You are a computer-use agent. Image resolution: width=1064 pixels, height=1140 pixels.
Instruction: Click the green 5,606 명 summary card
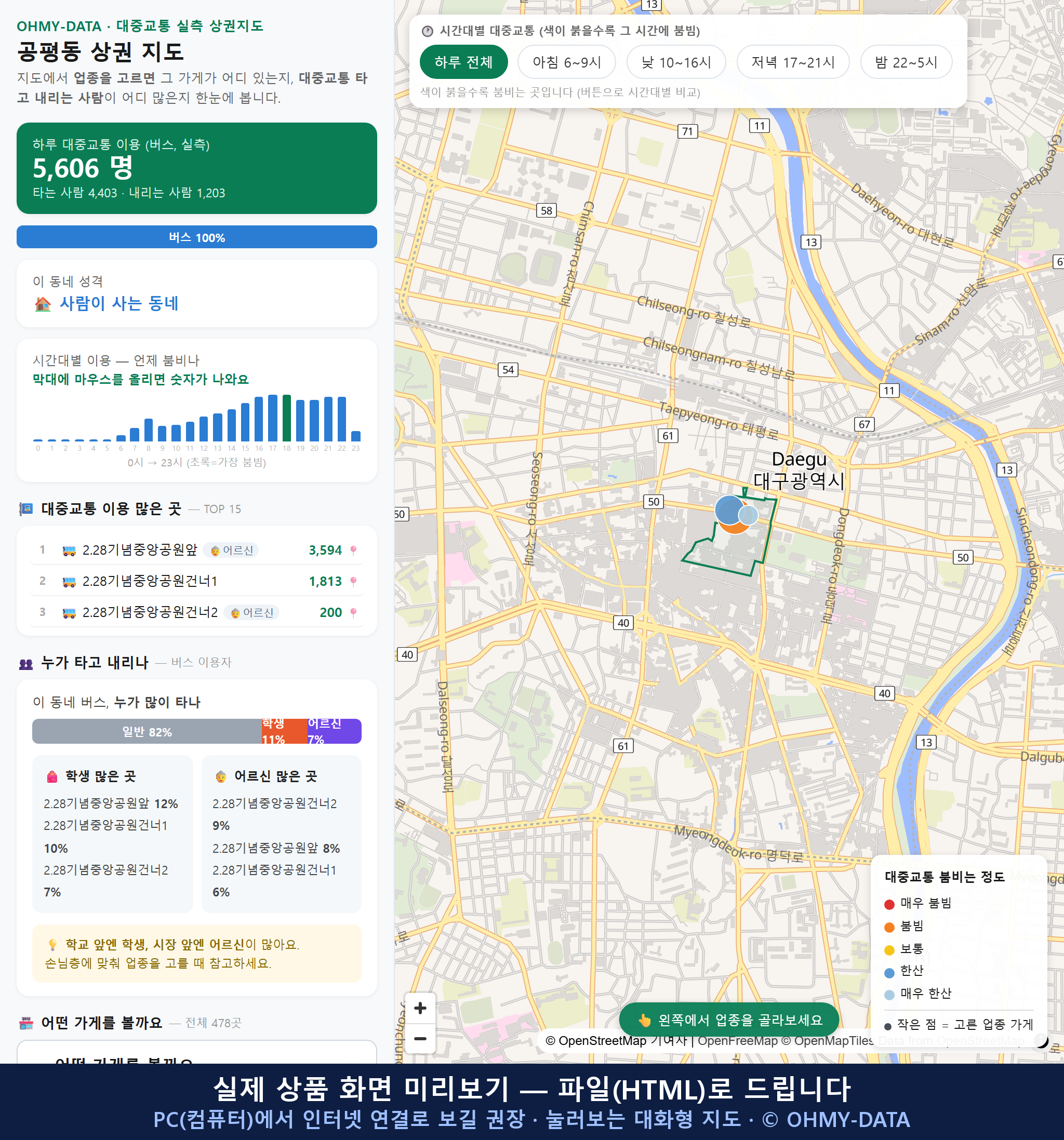click(197, 168)
